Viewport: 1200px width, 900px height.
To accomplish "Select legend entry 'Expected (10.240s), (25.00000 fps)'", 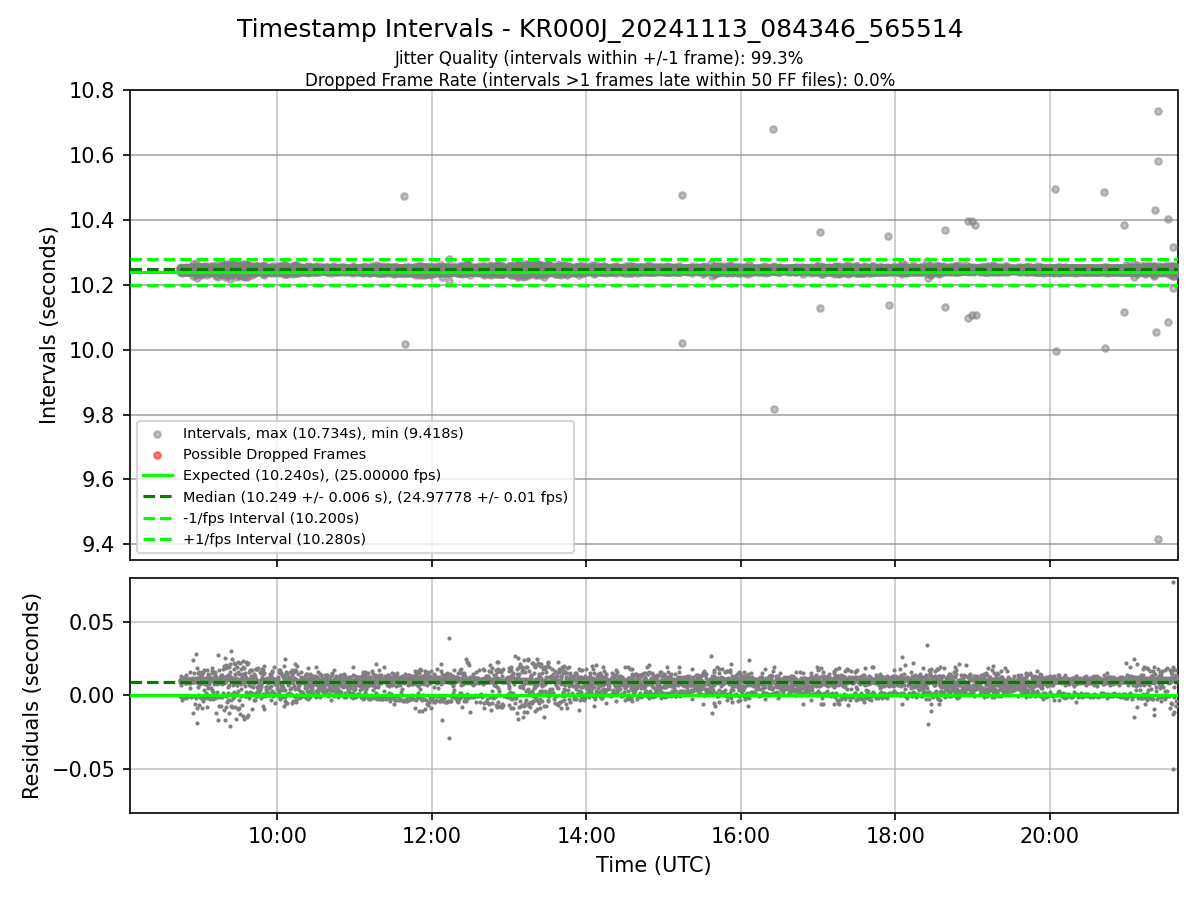I will 312,475.
